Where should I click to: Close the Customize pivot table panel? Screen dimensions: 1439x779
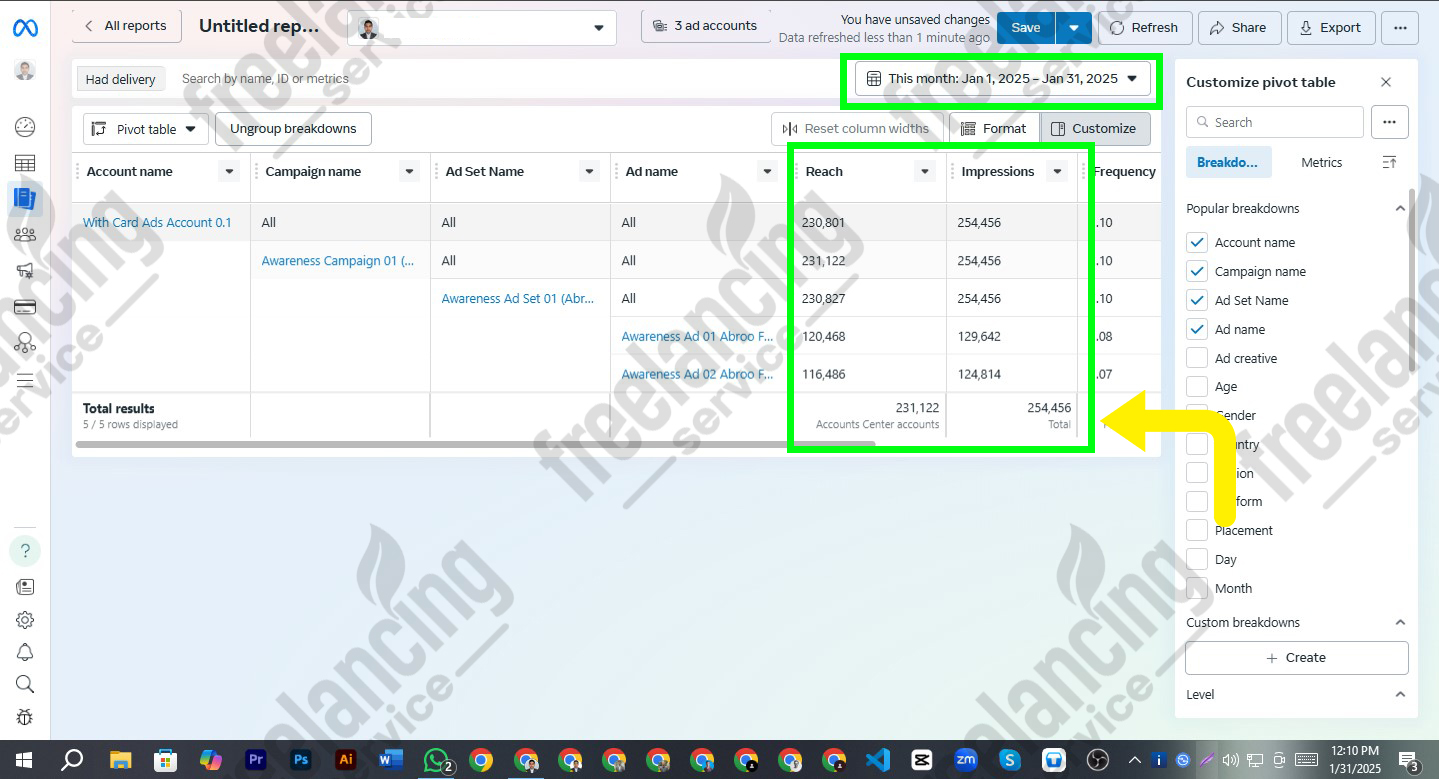[1386, 82]
